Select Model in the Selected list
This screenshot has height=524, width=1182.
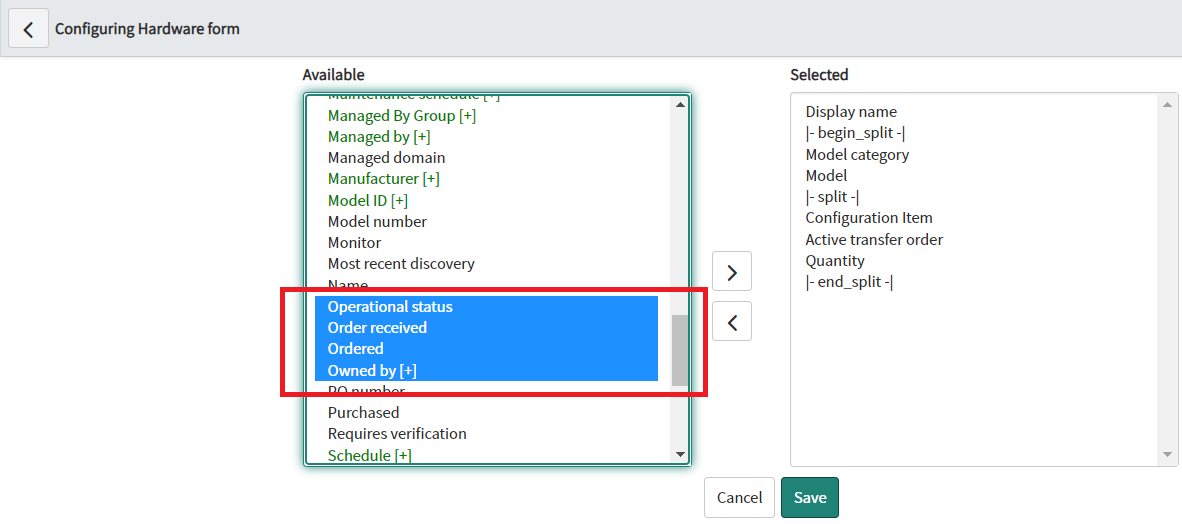coord(826,176)
